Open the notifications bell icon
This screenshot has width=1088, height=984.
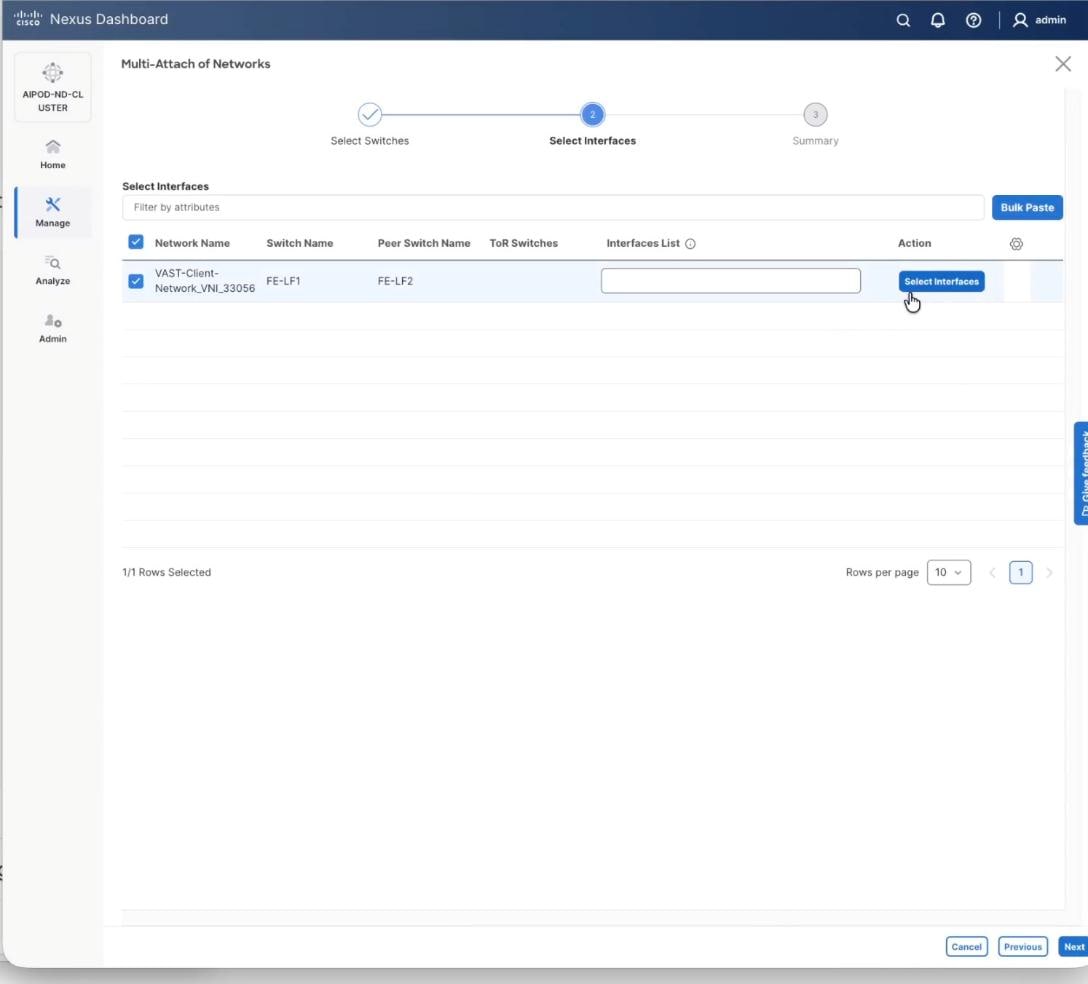pos(938,20)
